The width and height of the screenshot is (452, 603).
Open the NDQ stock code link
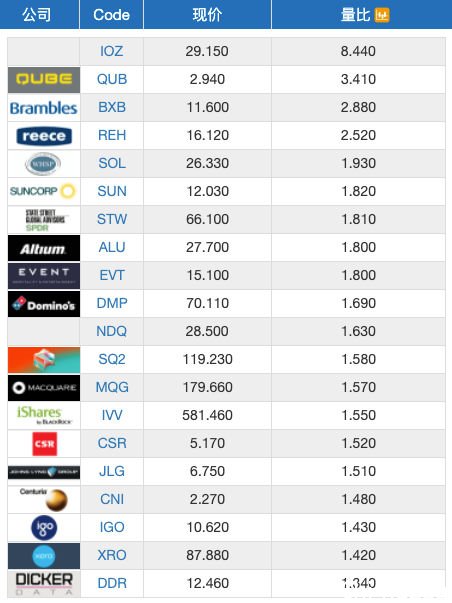pyautogui.click(x=112, y=331)
